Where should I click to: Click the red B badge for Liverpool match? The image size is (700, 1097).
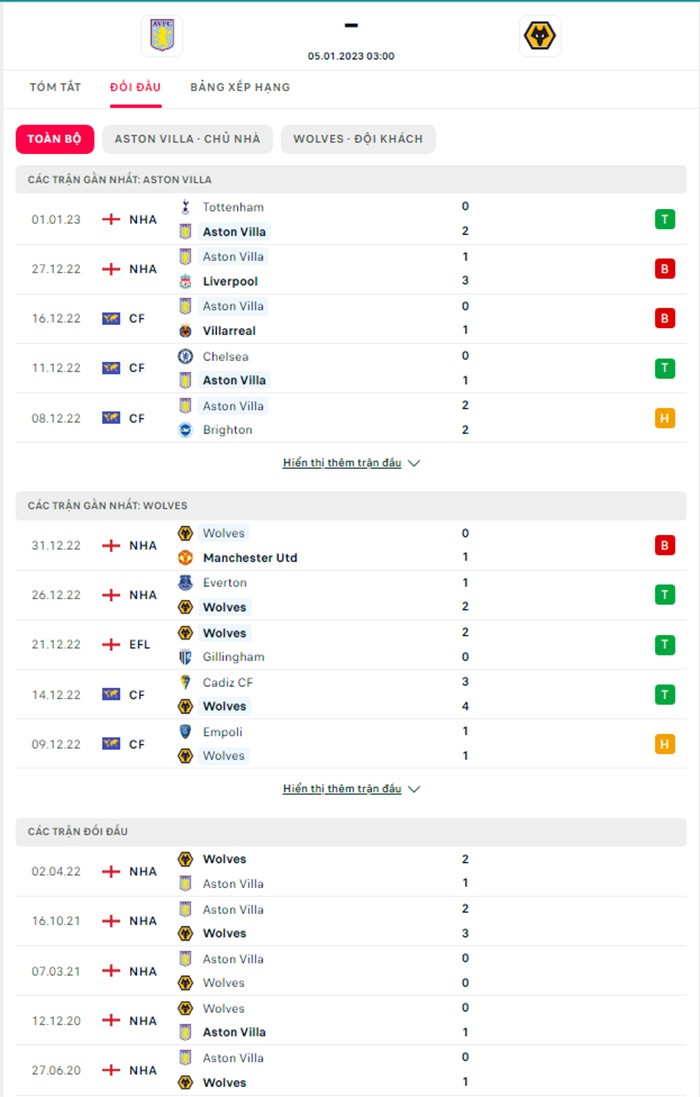coord(664,269)
